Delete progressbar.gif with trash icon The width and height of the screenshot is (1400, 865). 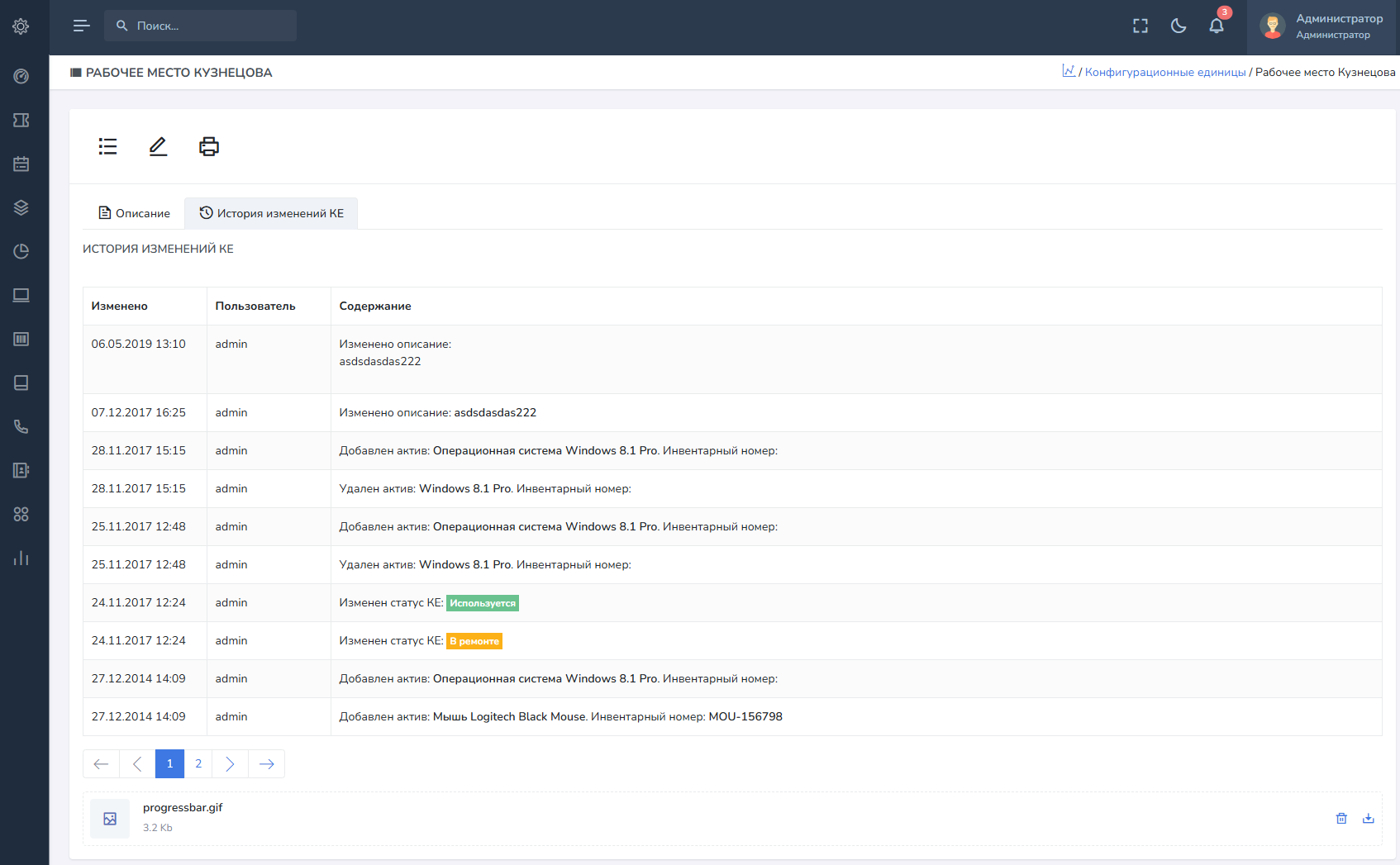click(x=1341, y=818)
